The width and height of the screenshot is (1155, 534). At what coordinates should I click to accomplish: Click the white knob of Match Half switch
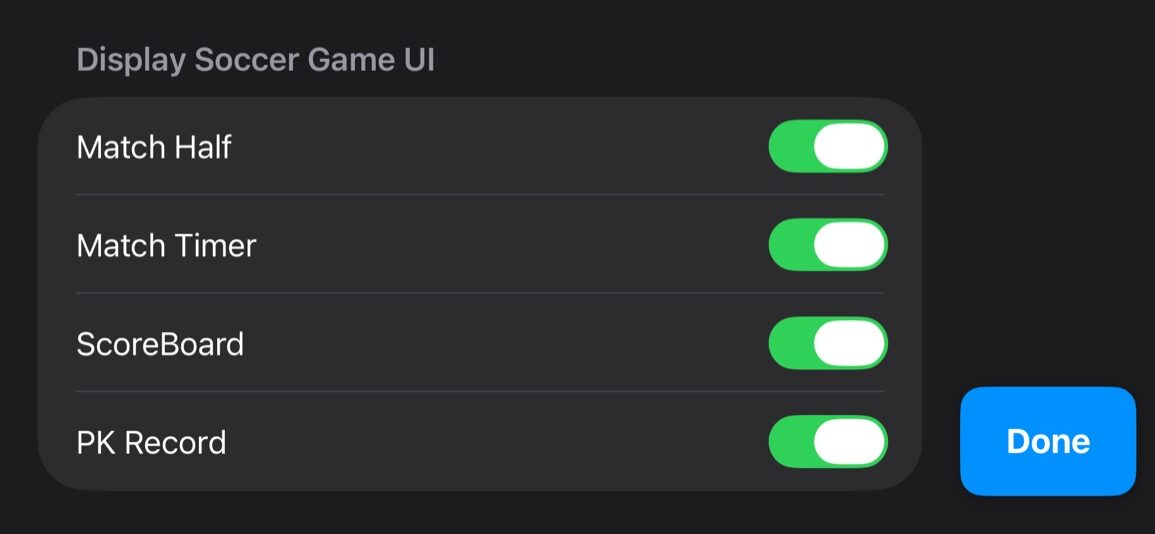tap(849, 147)
